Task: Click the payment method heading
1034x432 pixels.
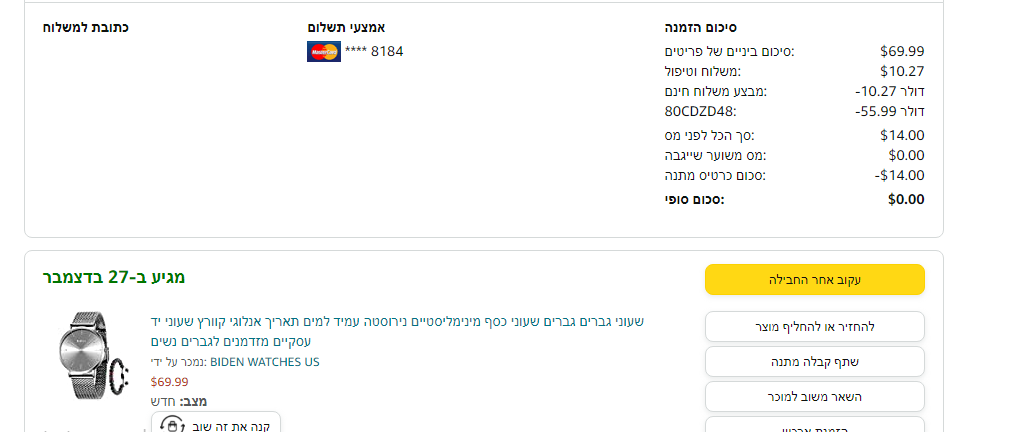Action: point(346,27)
